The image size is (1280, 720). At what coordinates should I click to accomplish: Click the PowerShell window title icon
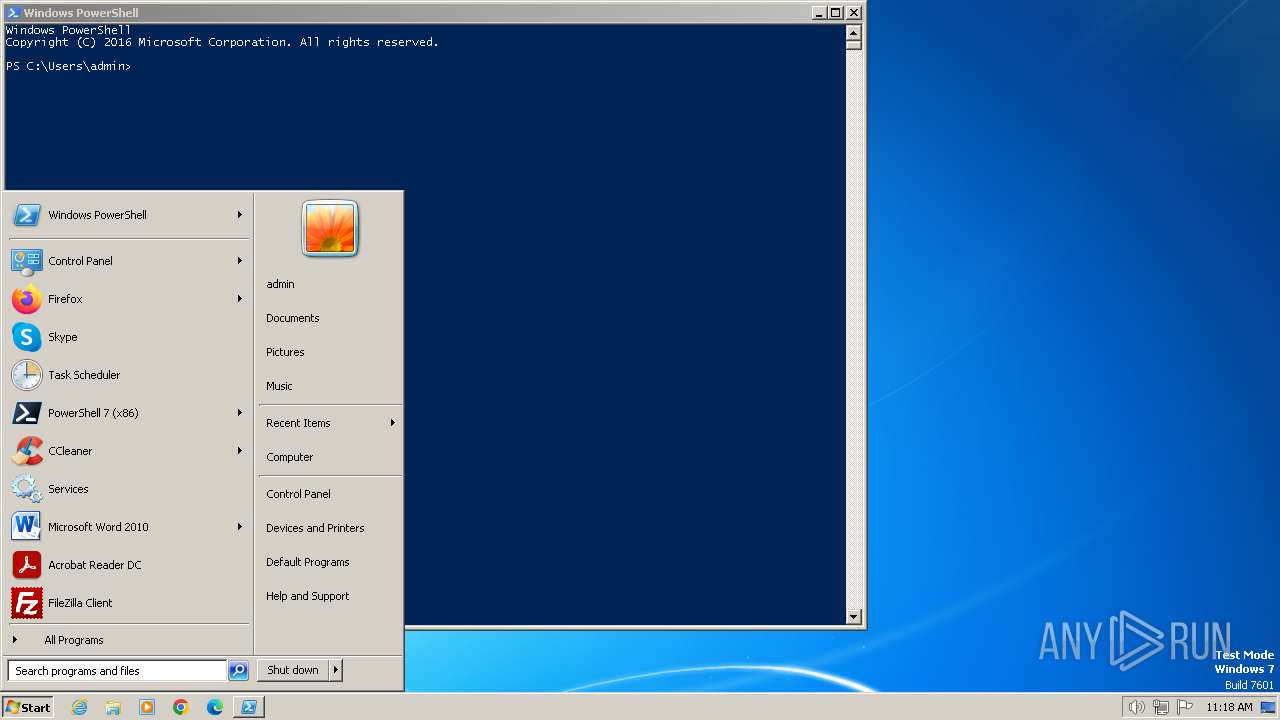[13, 13]
